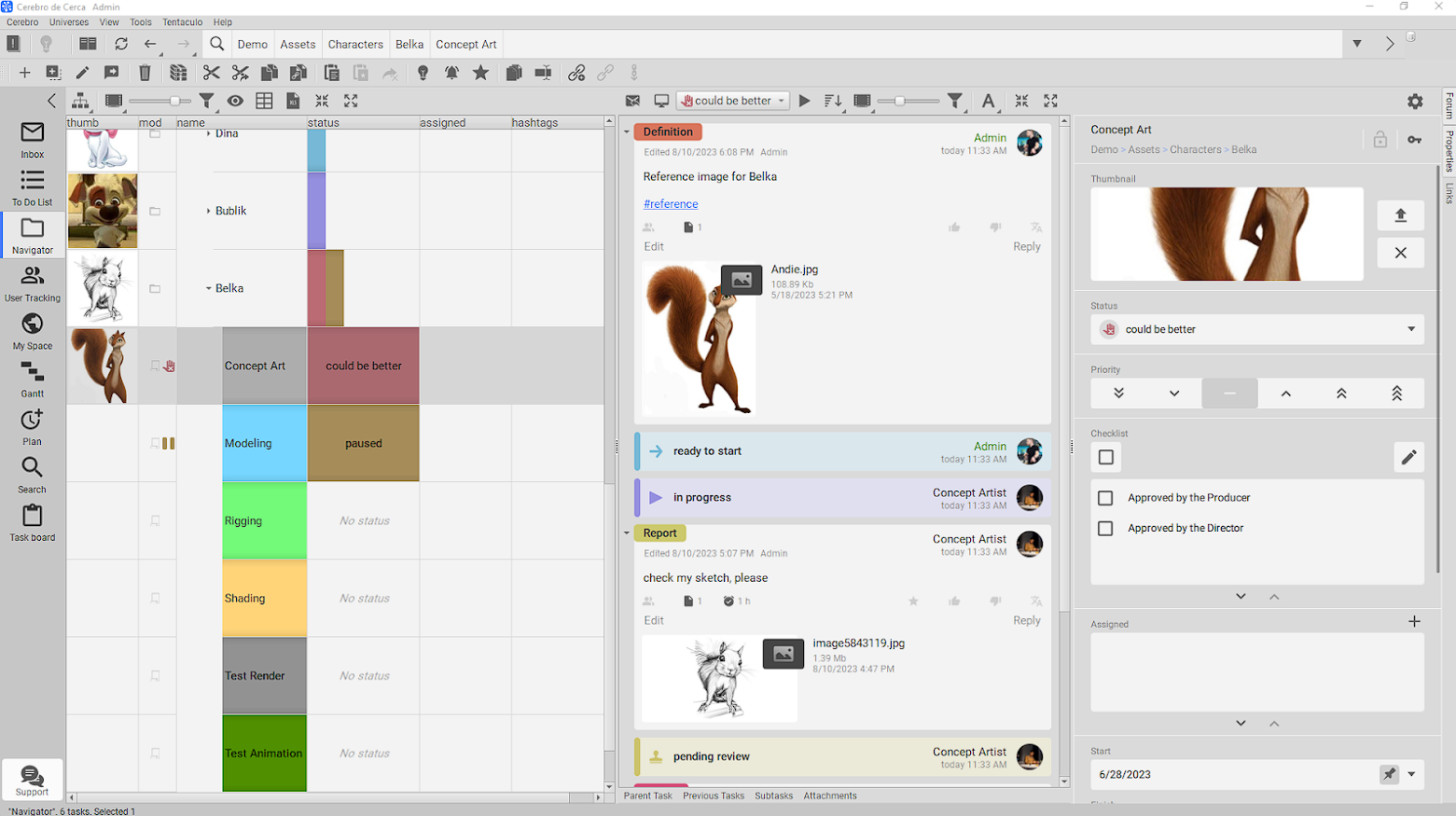Click the lock icon in properties header
The height and width of the screenshot is (816, 1456).
(1380, 140)
